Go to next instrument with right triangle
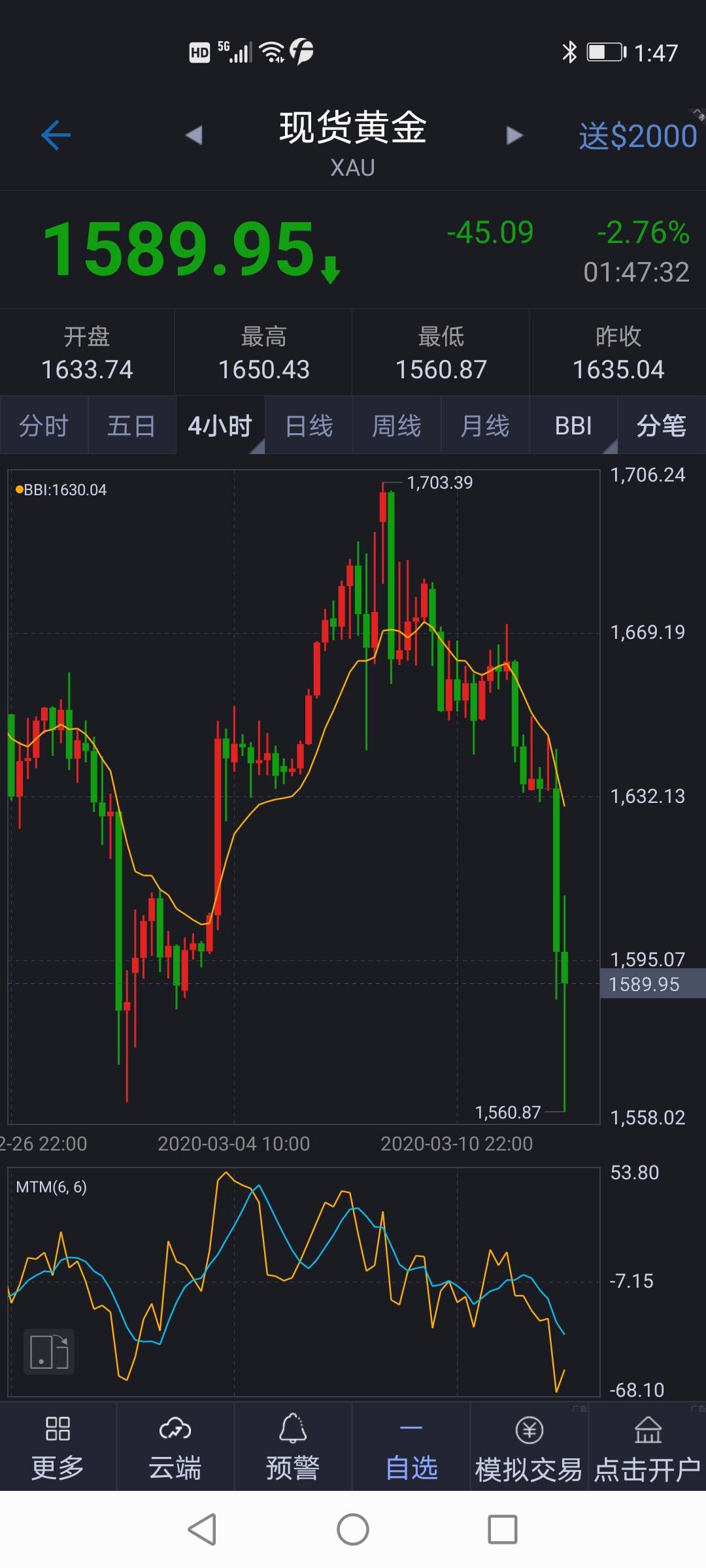706x1568 pixels. (514, 135)
